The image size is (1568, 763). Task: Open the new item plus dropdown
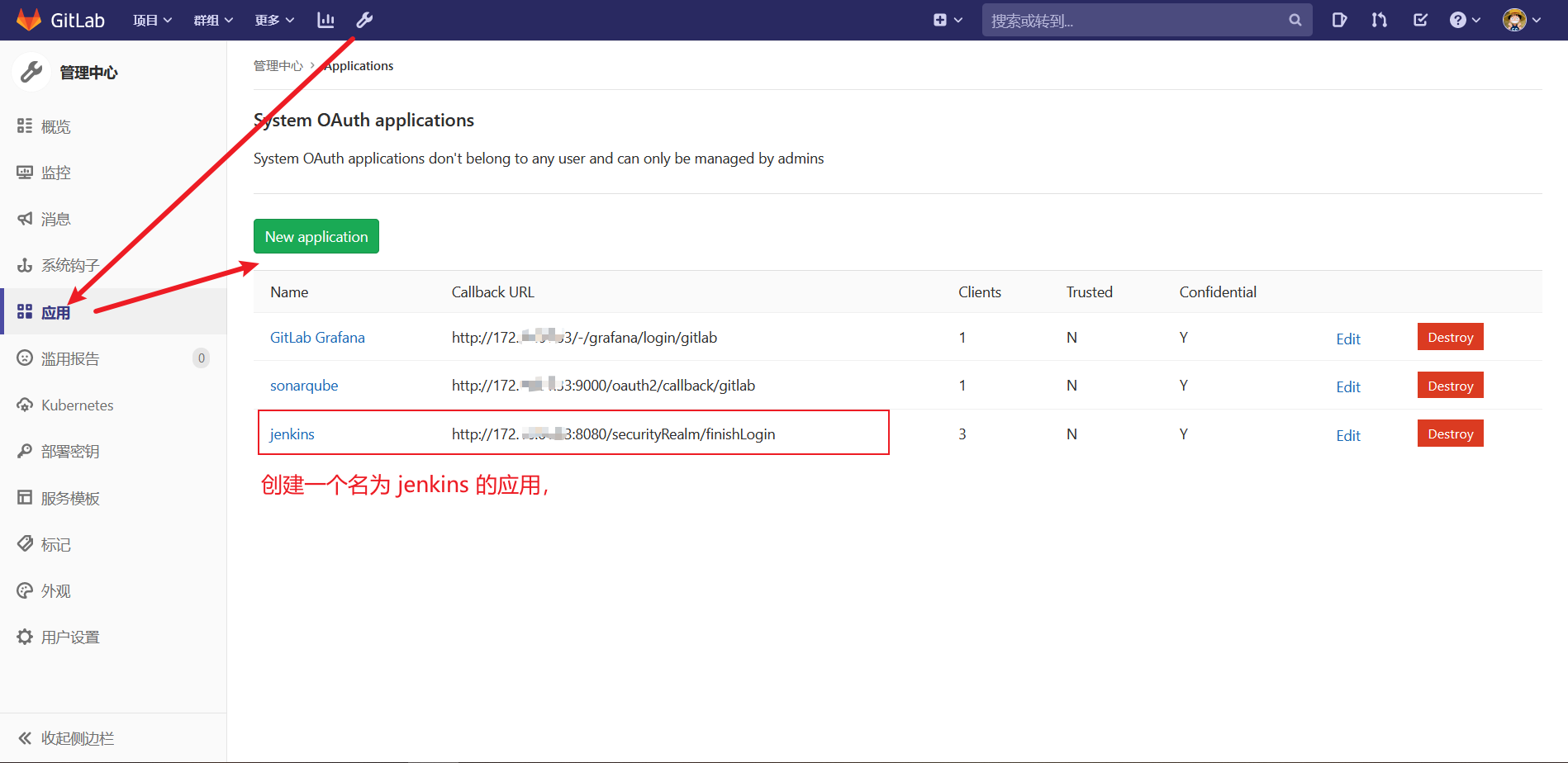pos(948,20)
